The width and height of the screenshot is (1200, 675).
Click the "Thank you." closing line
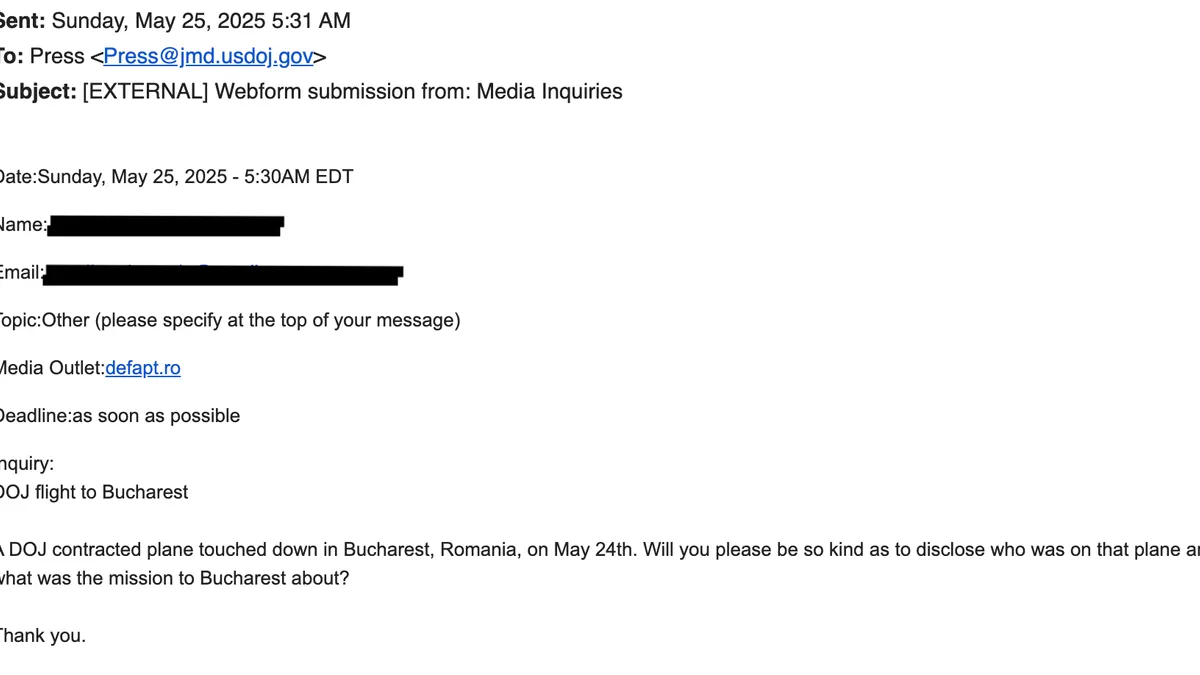[43, 635]
